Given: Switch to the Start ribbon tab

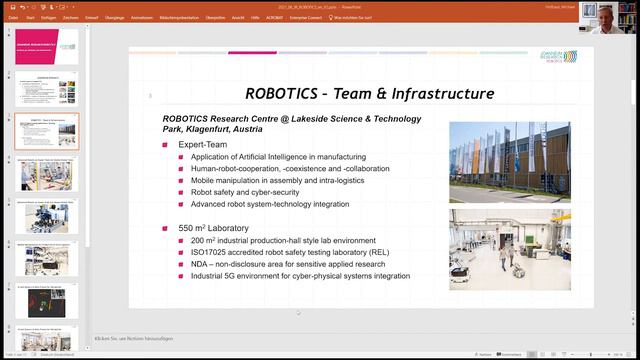Looking at the screenshot, I should (x=30, y=18).
